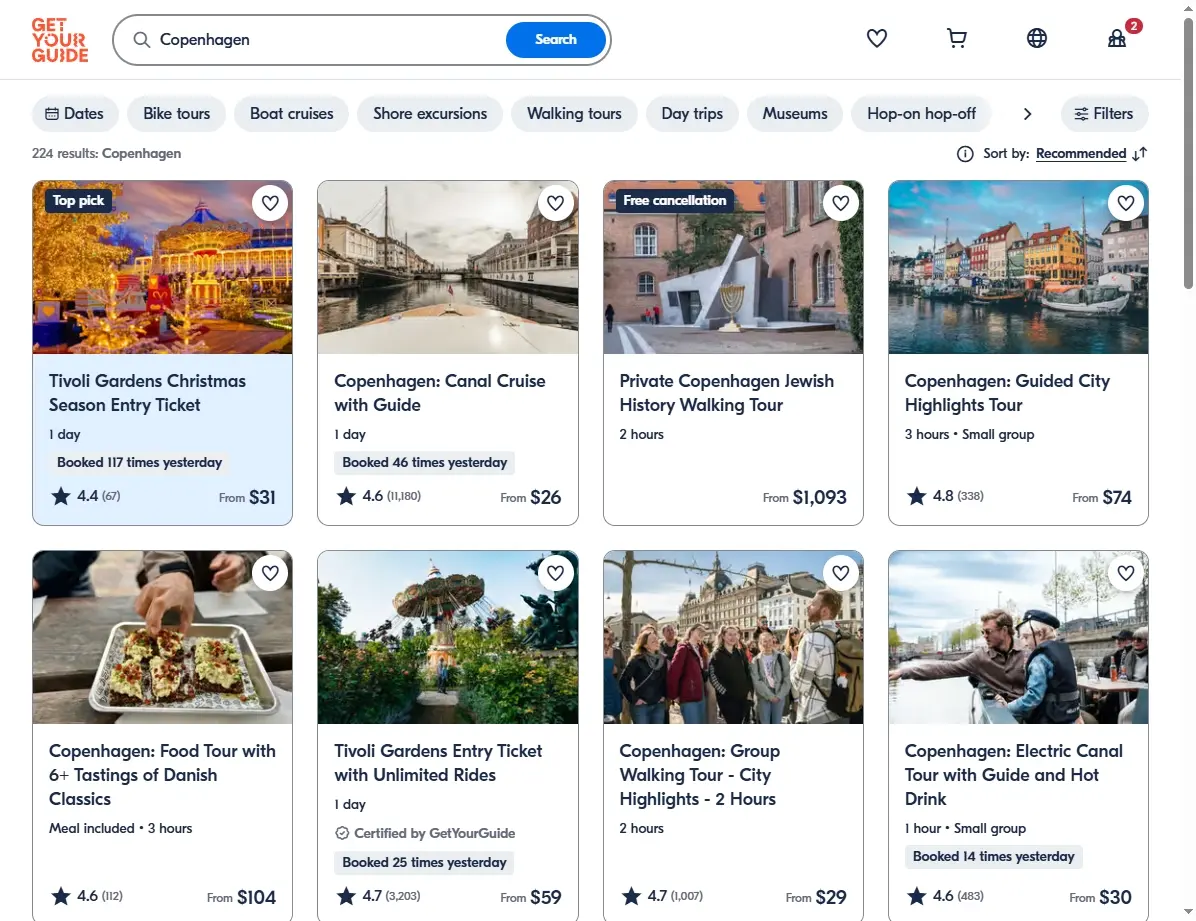This screenshot has height=921, width=1196.
Task: Click the magnifier icon in search box
Action: [x=141, y=40]
